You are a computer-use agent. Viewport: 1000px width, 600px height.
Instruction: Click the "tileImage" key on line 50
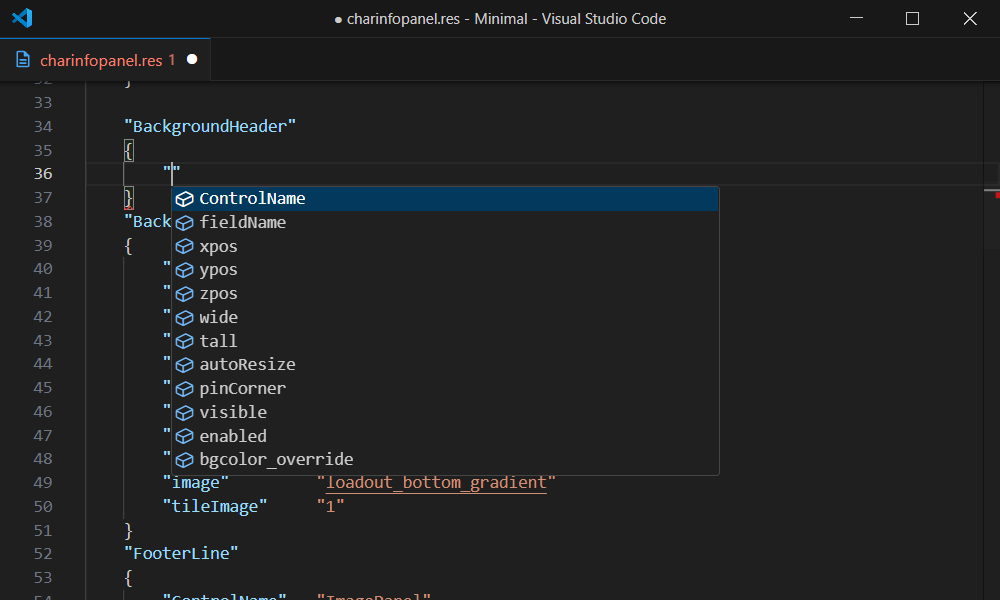tap(215, 506)
